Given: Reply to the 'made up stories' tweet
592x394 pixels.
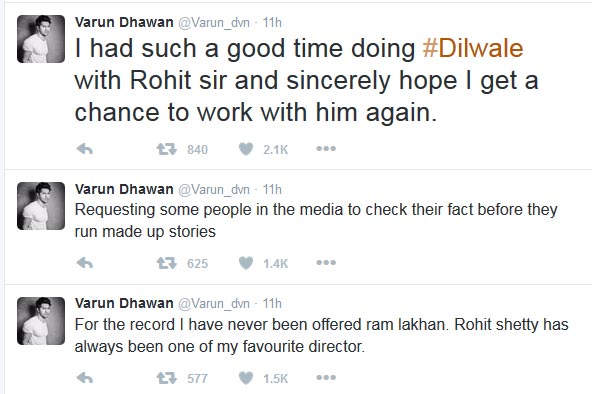Looking at the screenshot, I should click(85, 263).
